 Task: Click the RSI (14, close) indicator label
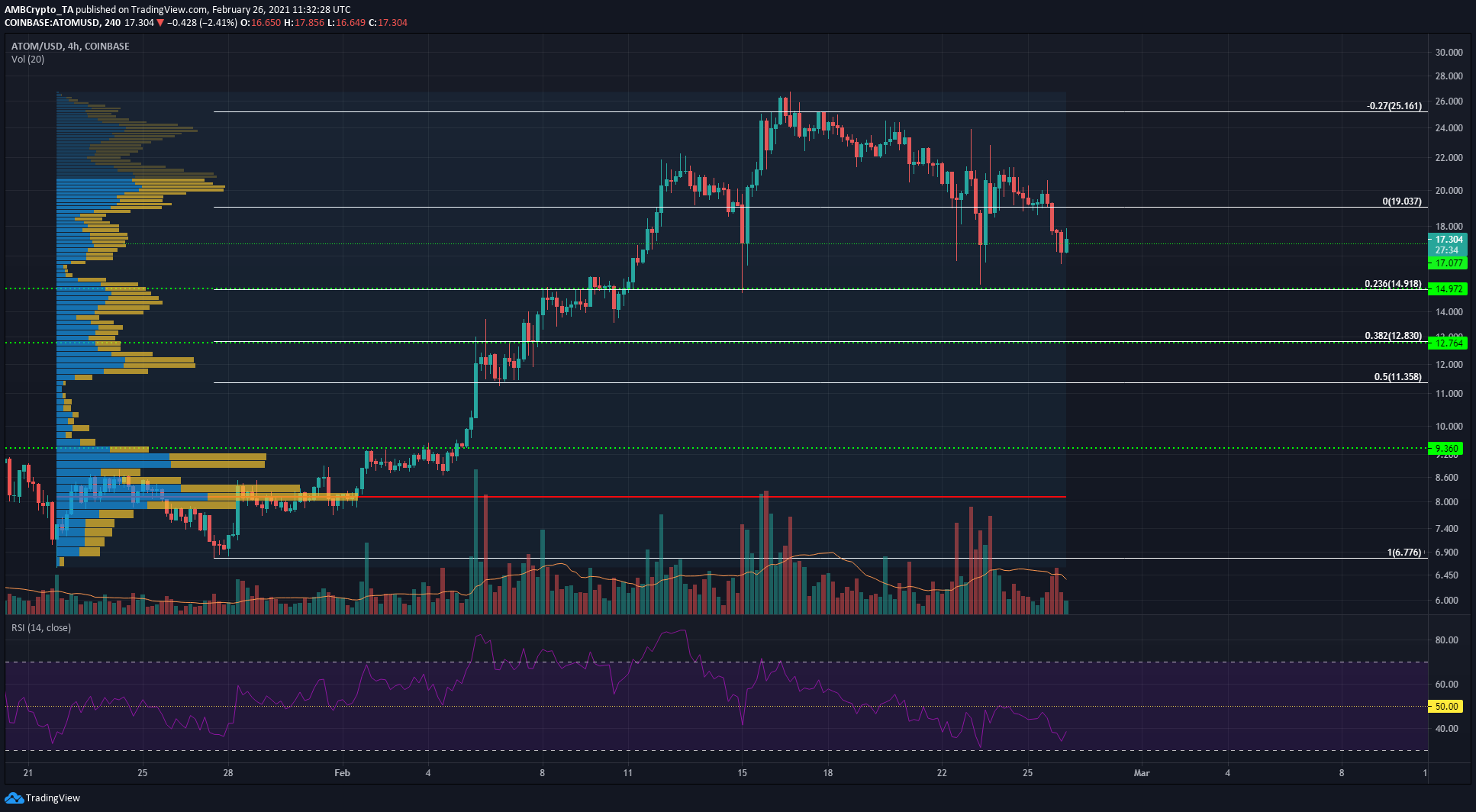tap(41, 628)
